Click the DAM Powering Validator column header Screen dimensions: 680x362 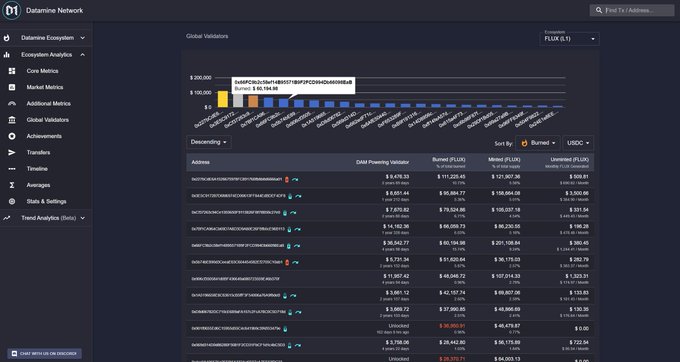[x=382, y=162]
